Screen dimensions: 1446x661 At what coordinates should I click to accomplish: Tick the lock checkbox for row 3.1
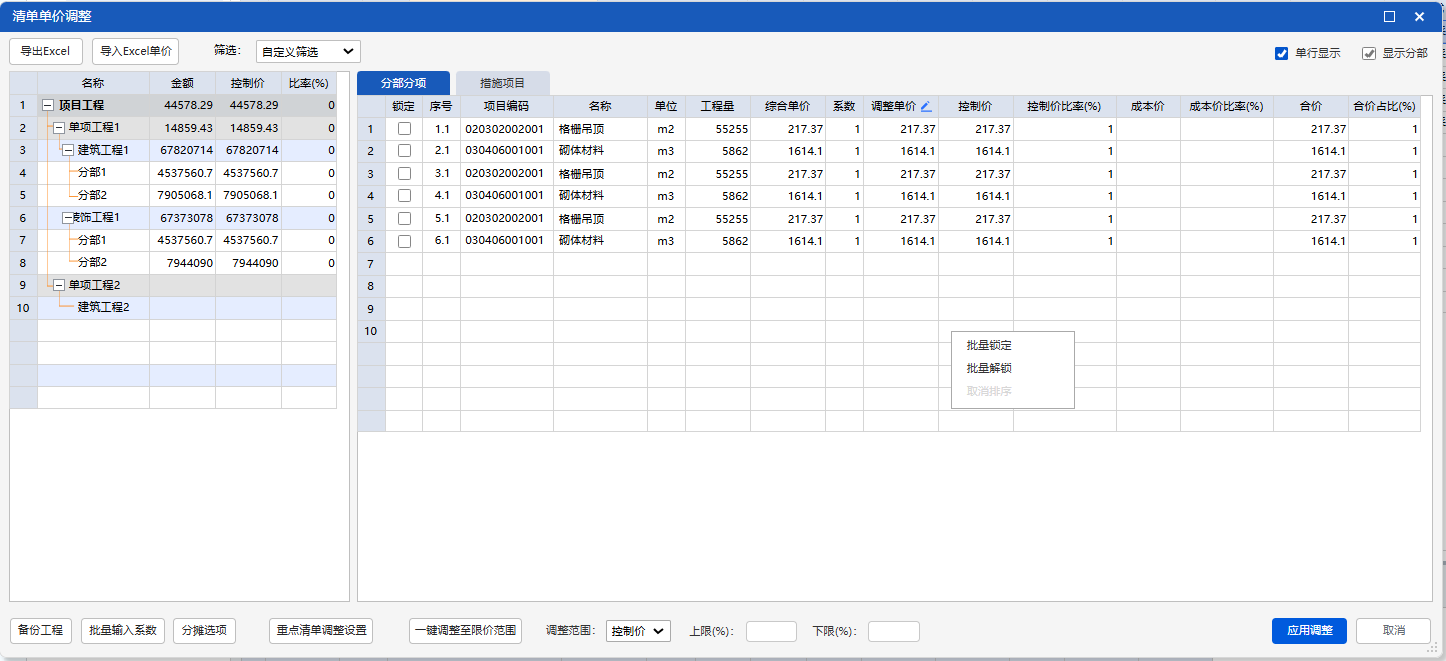404,174
